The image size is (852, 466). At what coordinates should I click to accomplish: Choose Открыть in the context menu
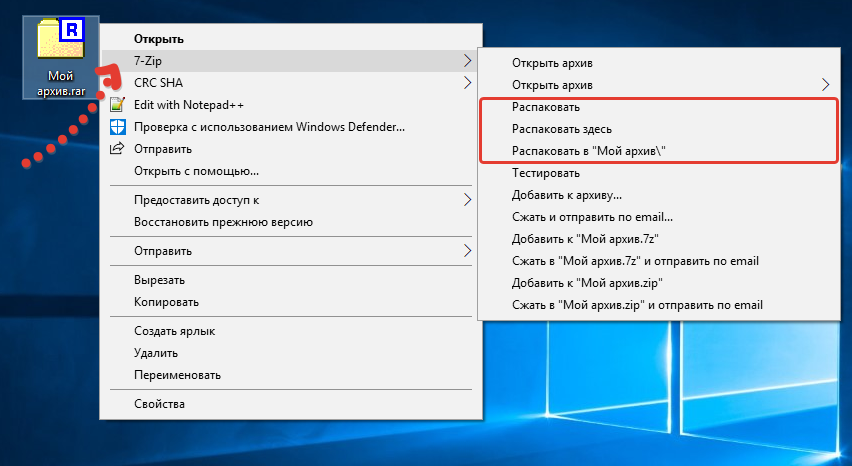click(x=291, y=39)
